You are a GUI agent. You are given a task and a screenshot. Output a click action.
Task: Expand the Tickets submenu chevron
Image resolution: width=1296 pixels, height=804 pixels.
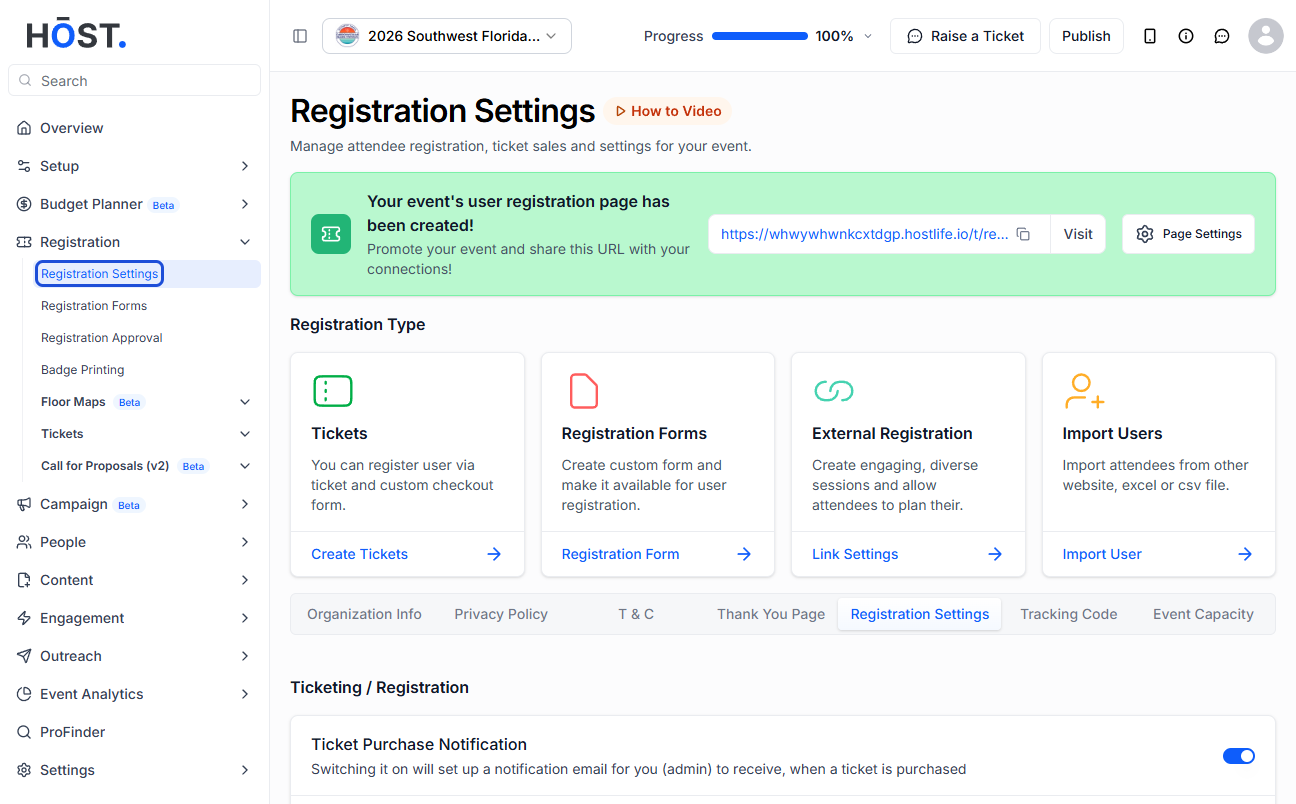(245, 434)
